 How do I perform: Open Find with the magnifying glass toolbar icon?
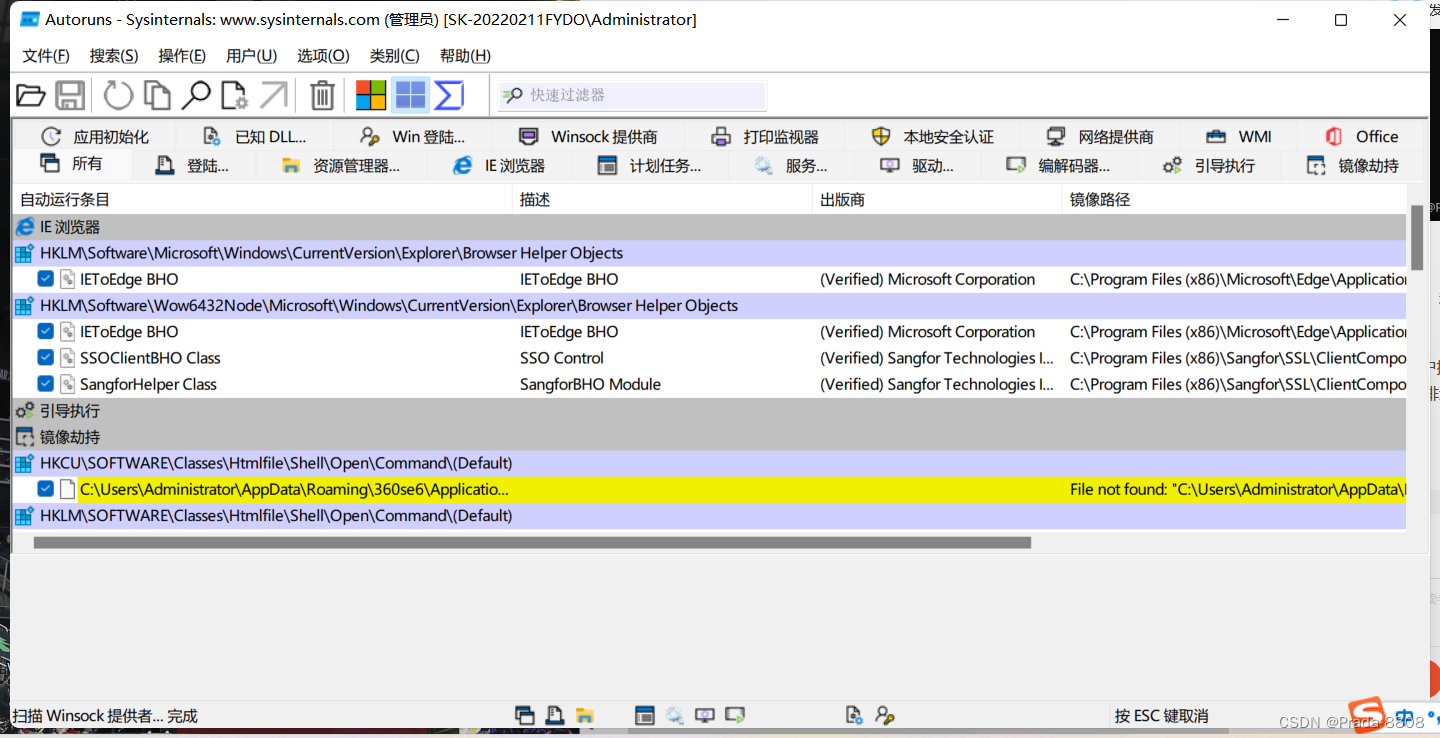pos(196,96)
